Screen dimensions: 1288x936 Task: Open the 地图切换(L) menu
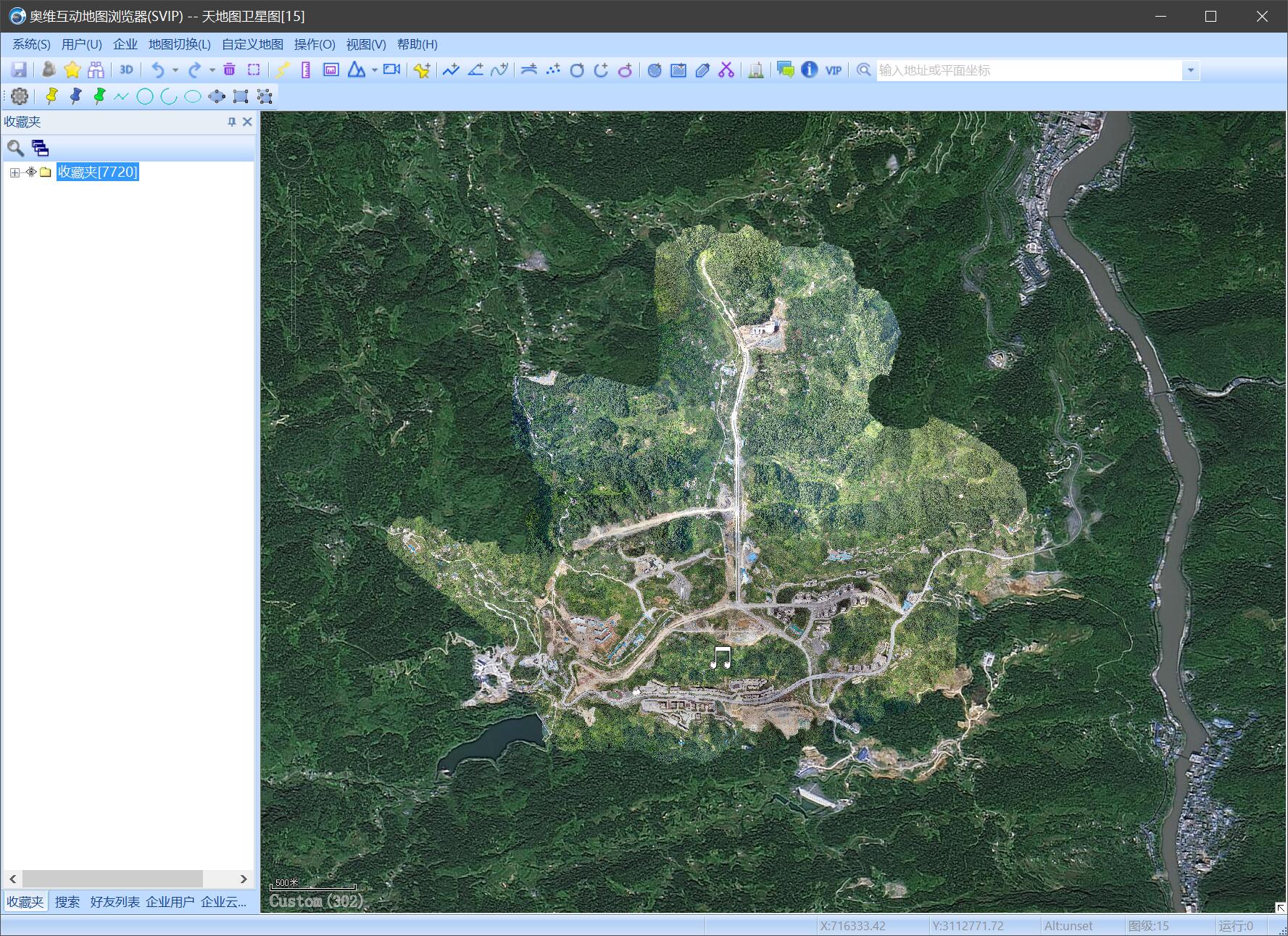180,44
